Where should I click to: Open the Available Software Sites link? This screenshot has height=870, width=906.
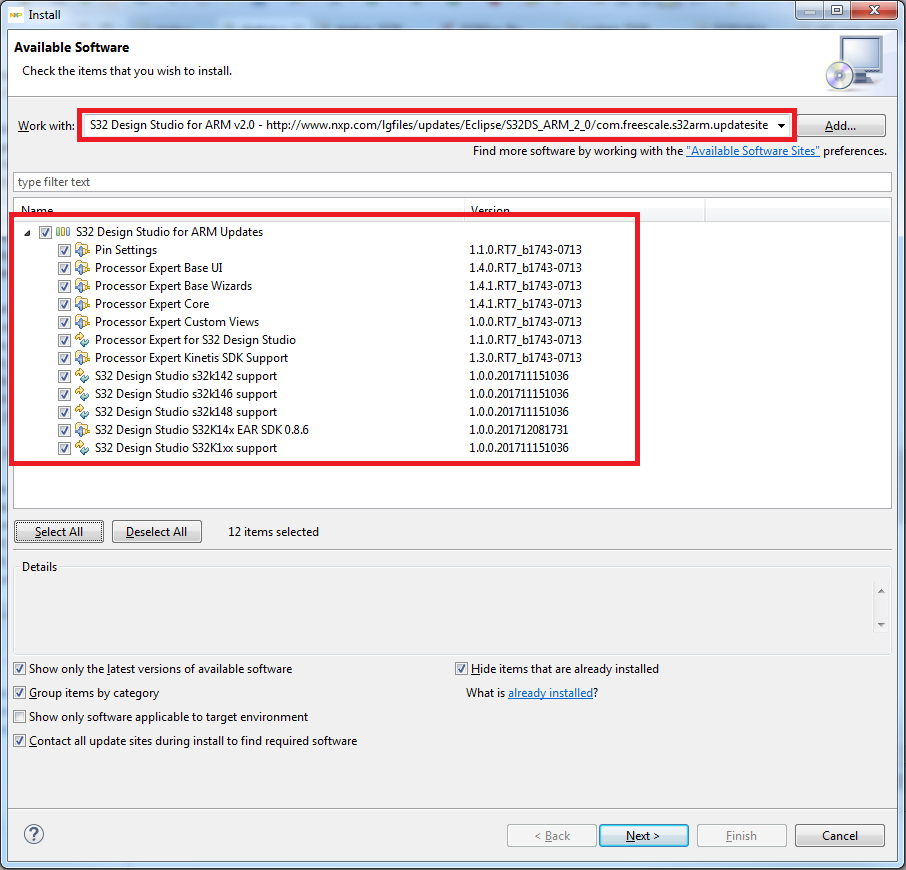pos(752,151)
